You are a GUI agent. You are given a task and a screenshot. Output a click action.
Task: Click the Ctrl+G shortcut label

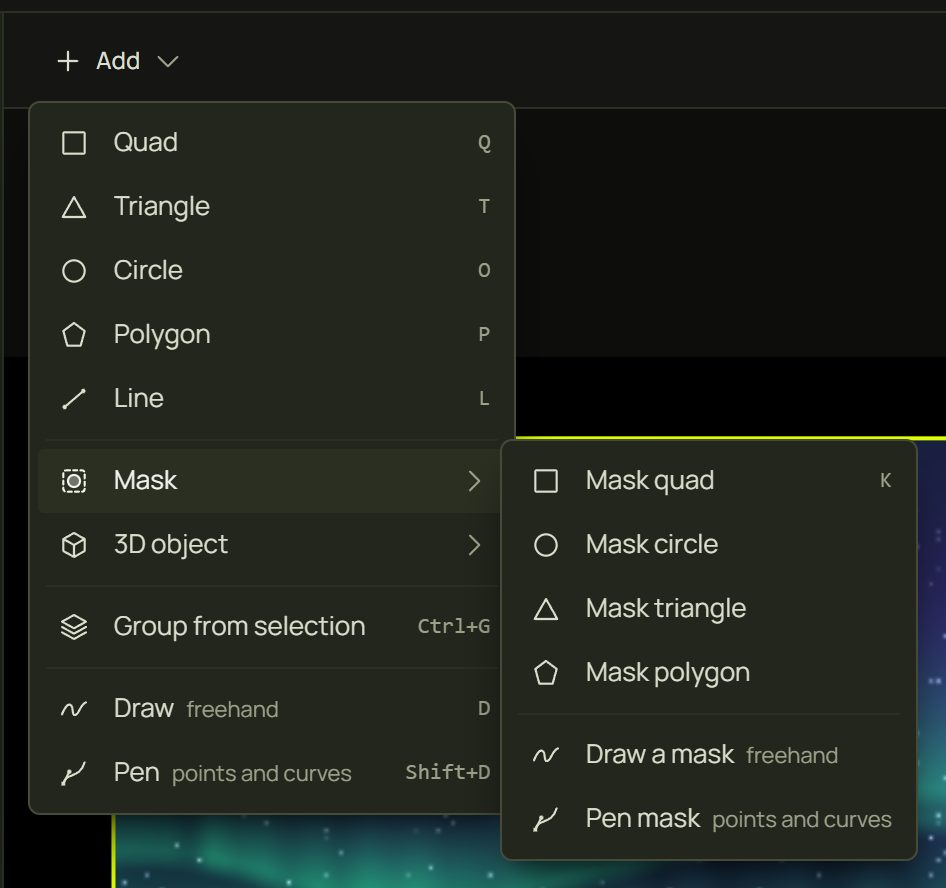[454, 626]
